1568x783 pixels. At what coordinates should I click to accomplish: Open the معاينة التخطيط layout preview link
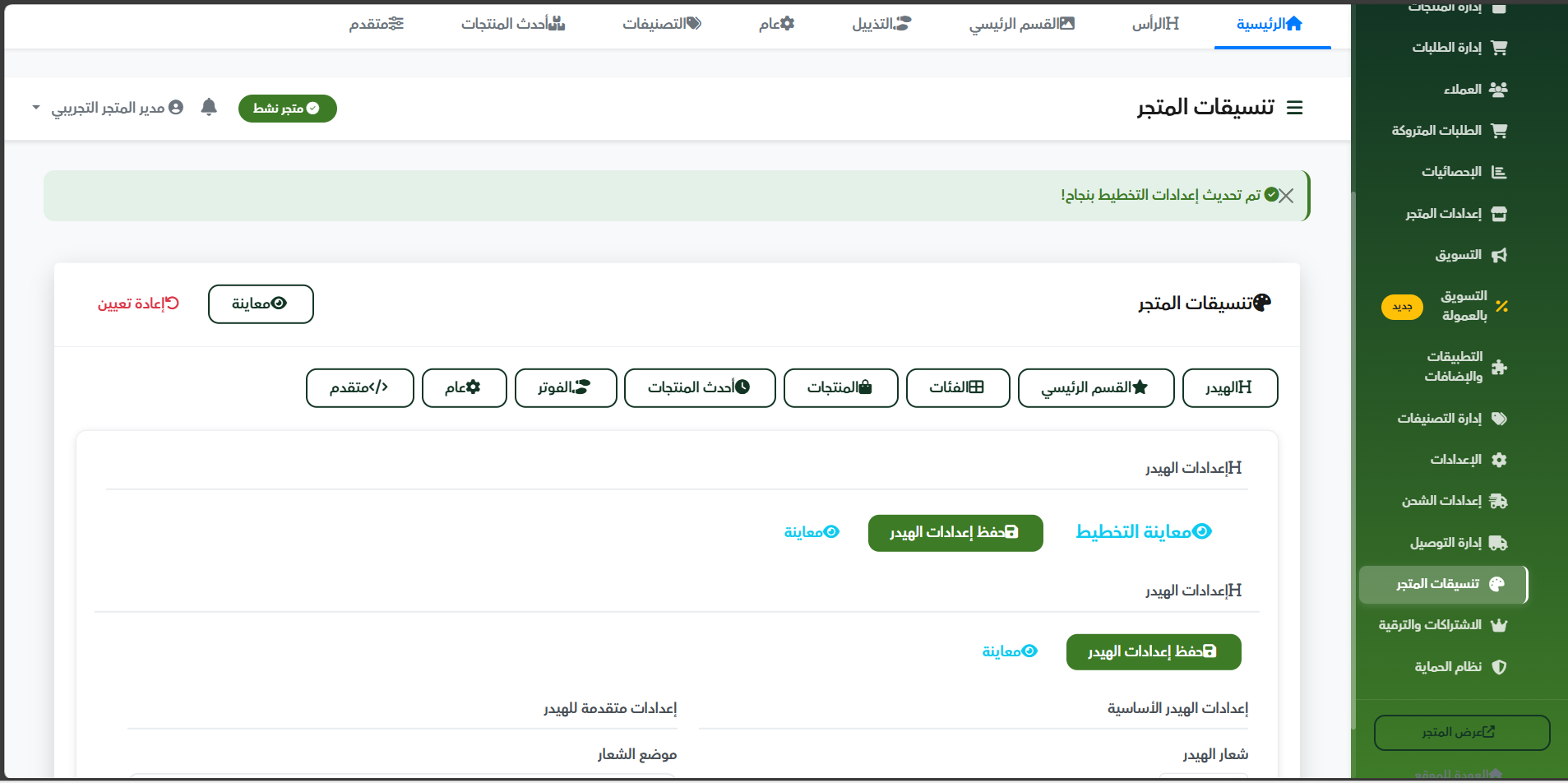(1142, 530)
